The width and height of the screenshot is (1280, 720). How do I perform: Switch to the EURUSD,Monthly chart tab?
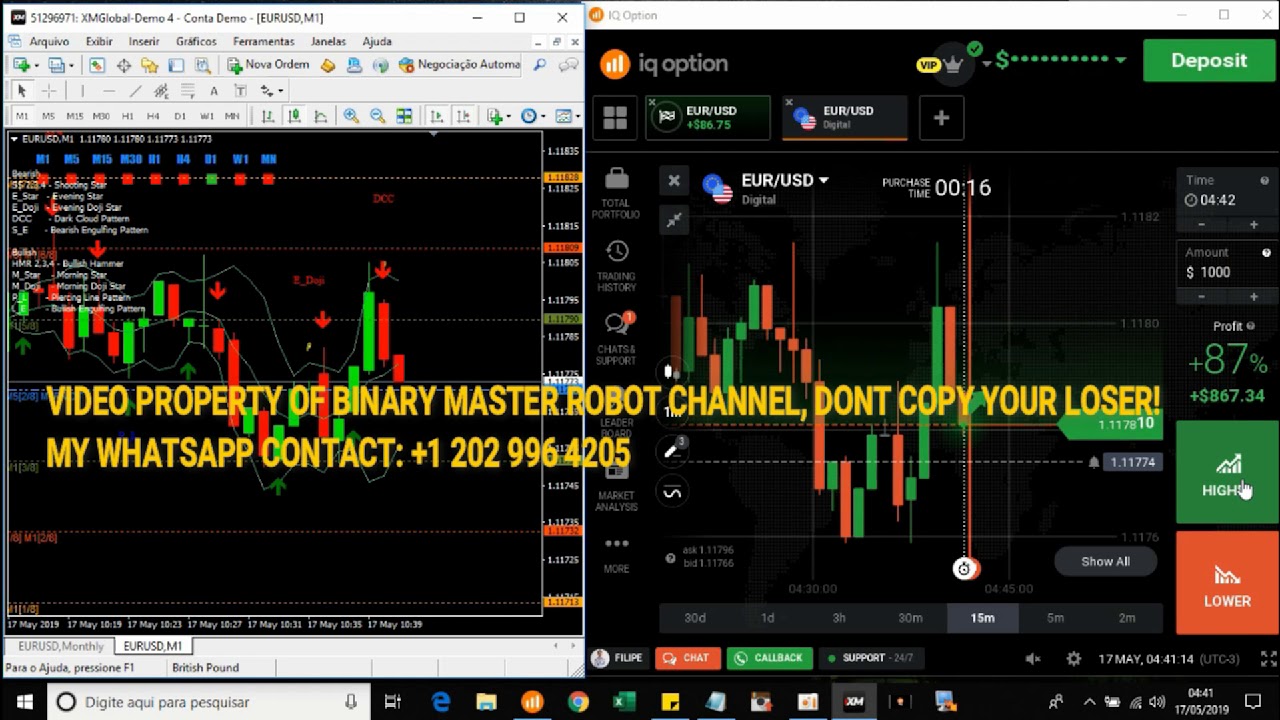60,646
